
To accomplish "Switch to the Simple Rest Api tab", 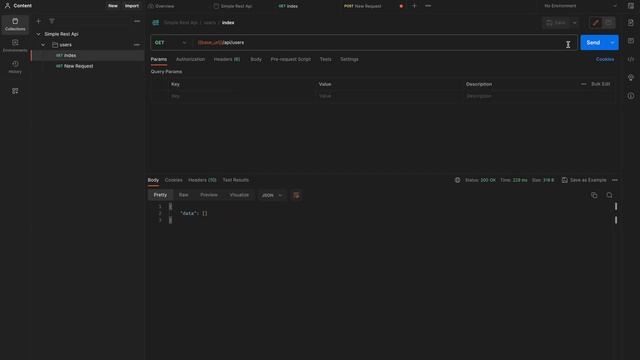I will coord(233,6).
